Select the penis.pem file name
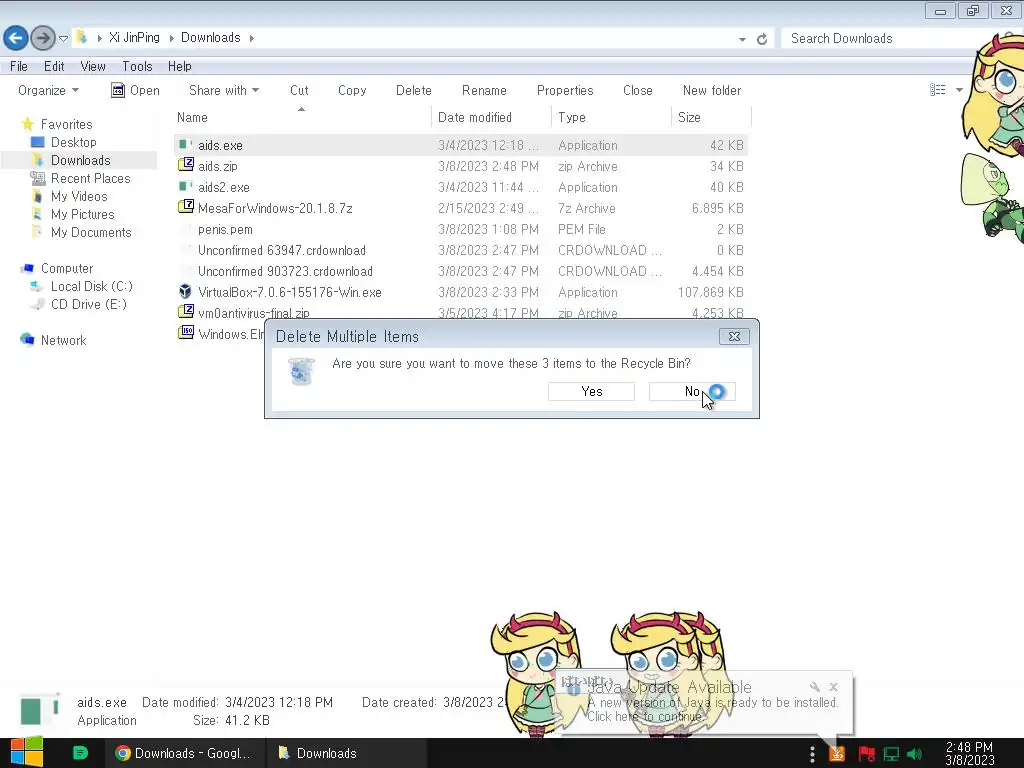 pyautogui.click(x=225, y=229)
